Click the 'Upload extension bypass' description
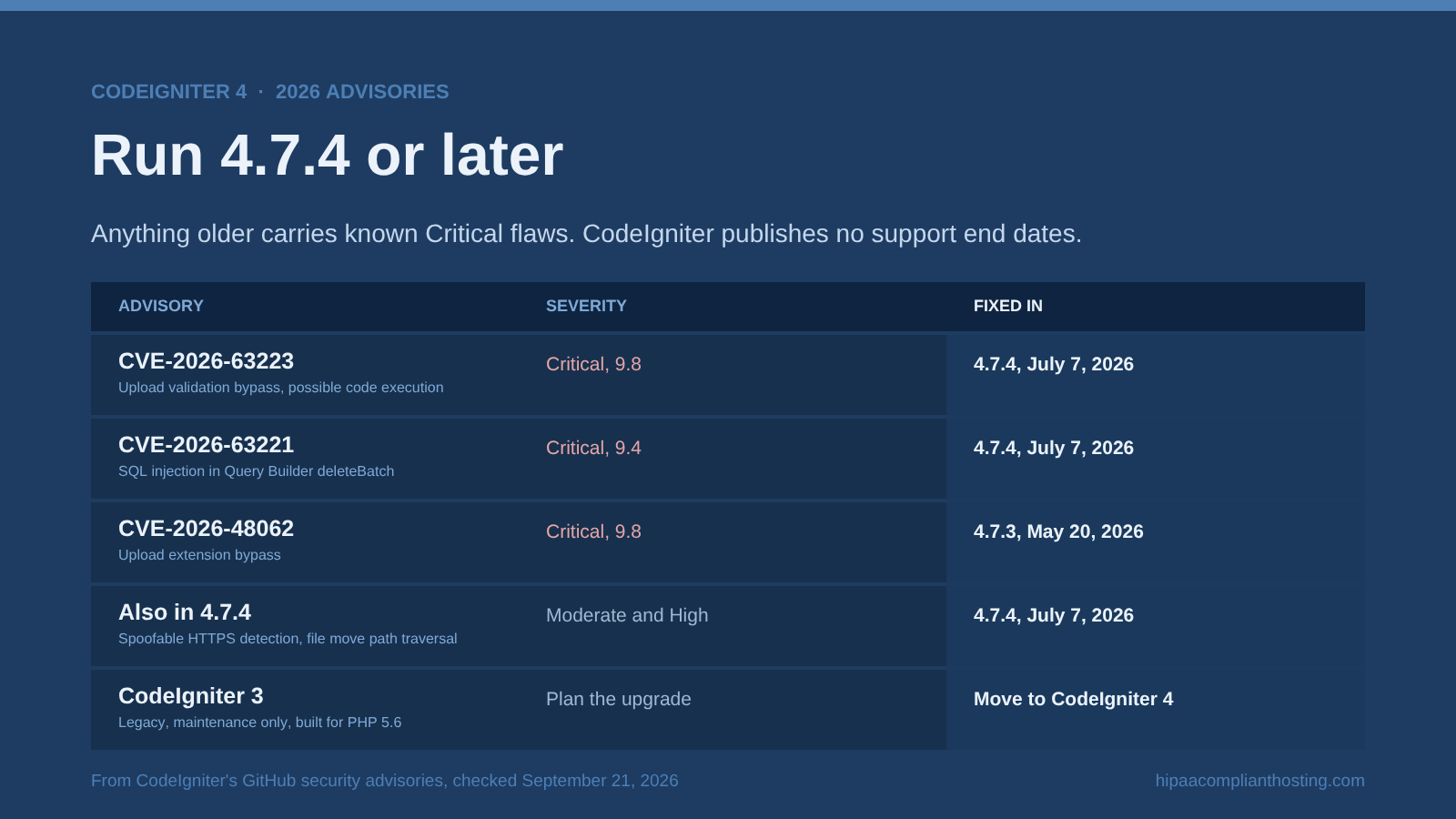This screenshot has height=819, width=1456. [199, 555]
